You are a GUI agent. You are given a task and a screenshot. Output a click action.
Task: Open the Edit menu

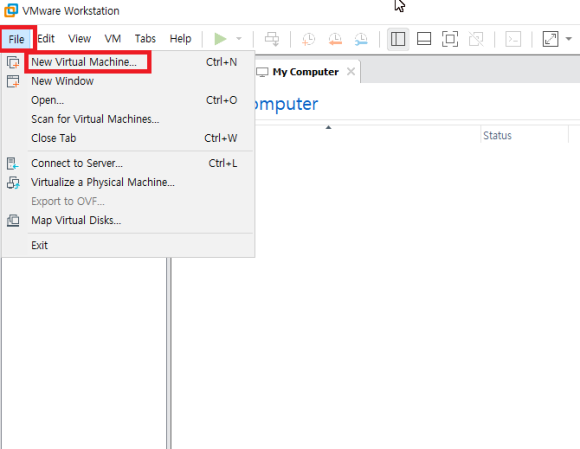pos(46,38)
